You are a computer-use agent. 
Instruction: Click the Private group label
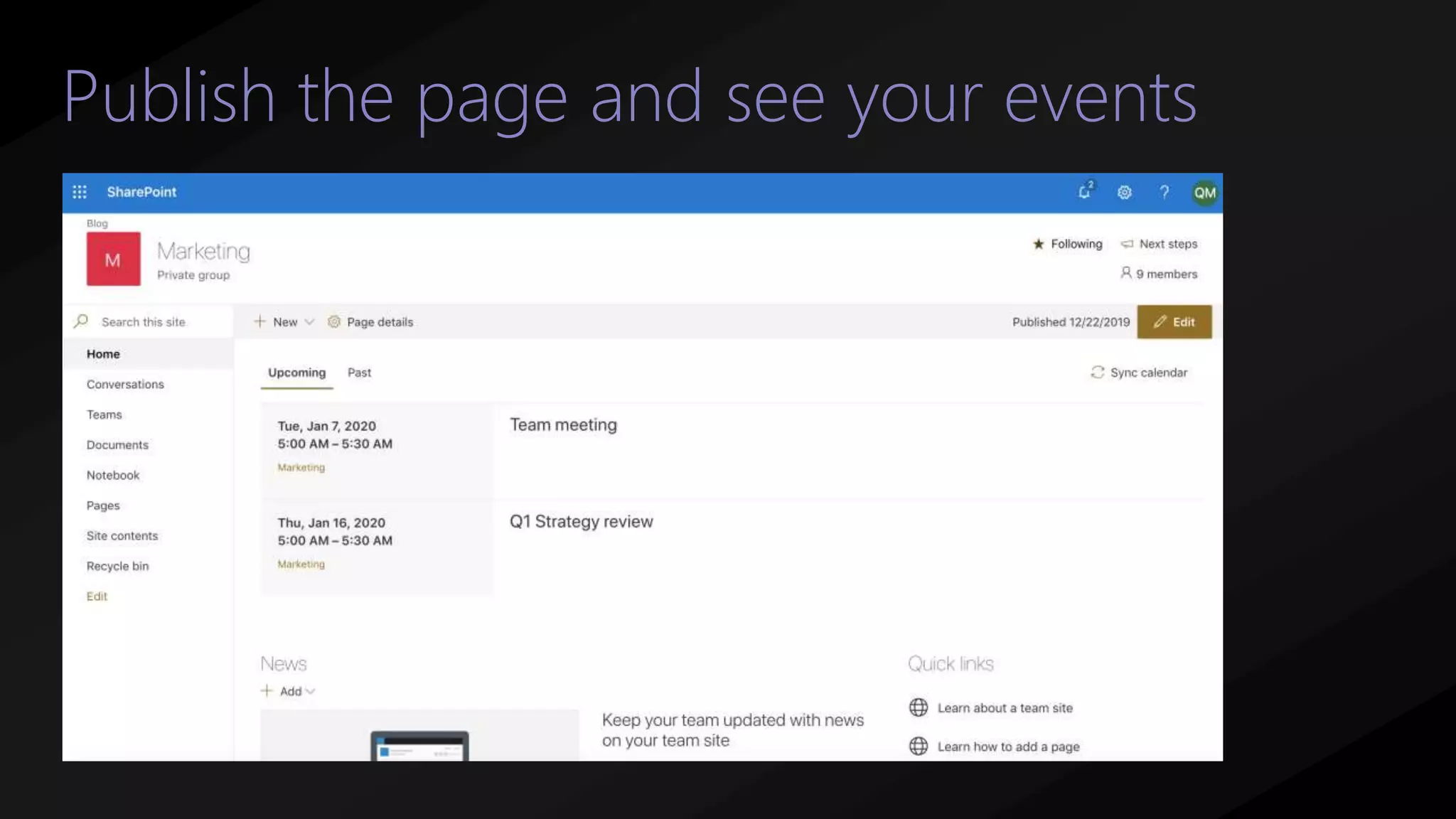click(x=193, y=275)
